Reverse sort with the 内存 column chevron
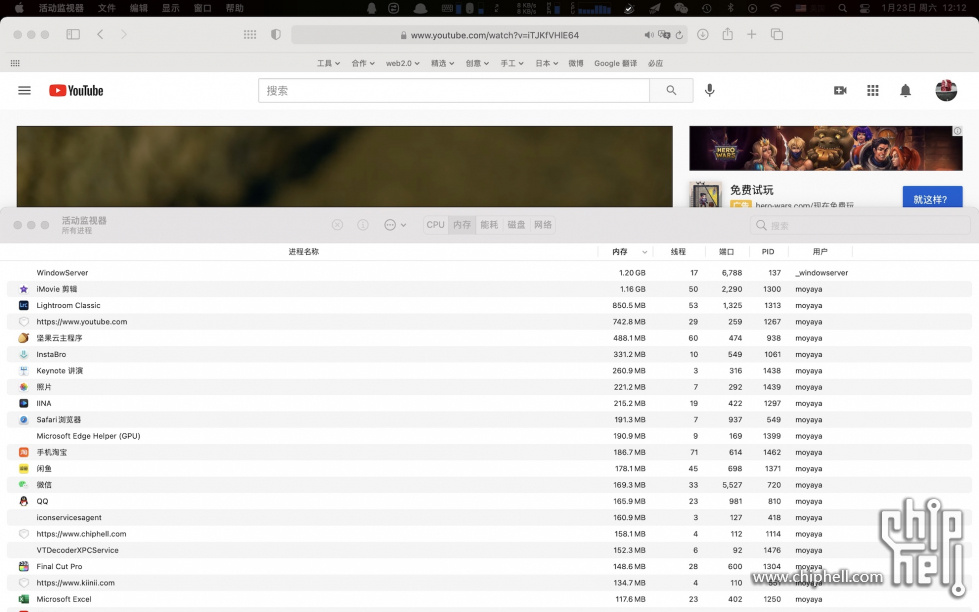The width and height of the screenshot is (979, 612). pos(644,252)
